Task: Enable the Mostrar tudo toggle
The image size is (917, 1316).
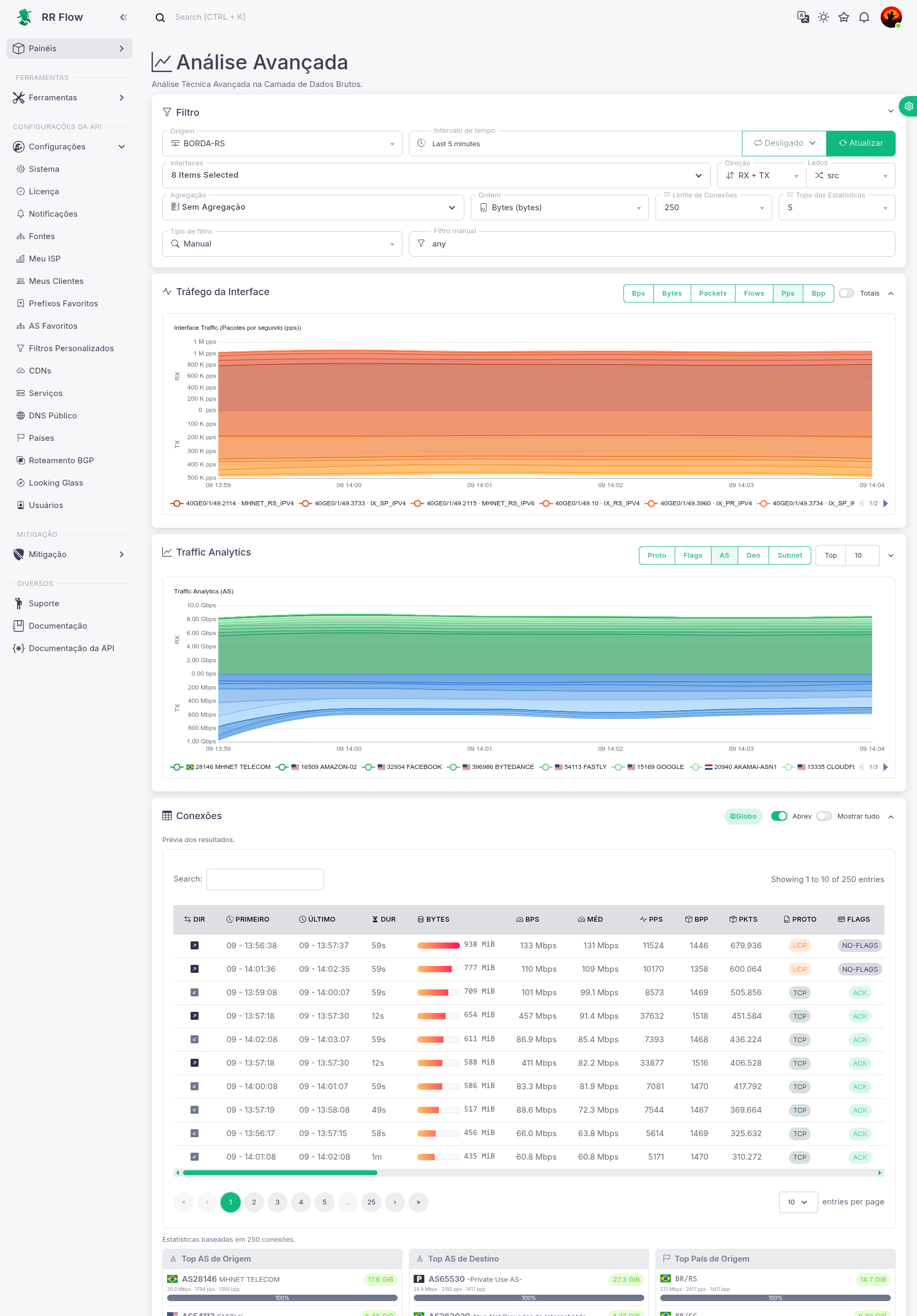Action: (824, 816)
